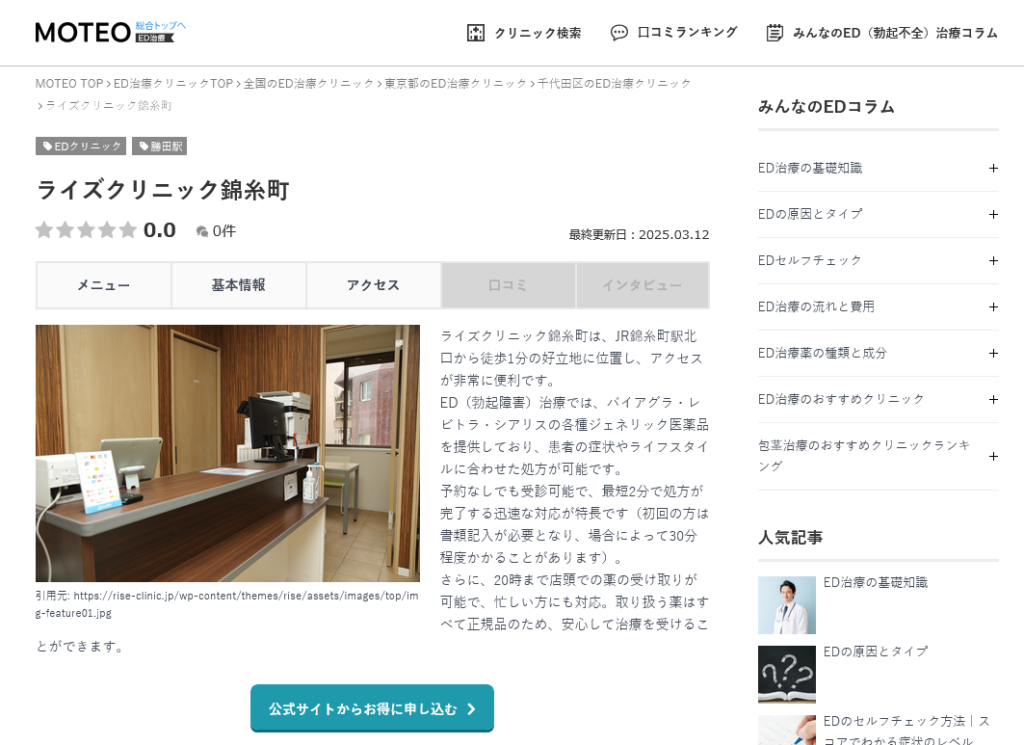The width and height of the screenshot is (1024, 745).
Task: Open ED治療クリニックTOP breadcrumb
Action: coord(173,84)
